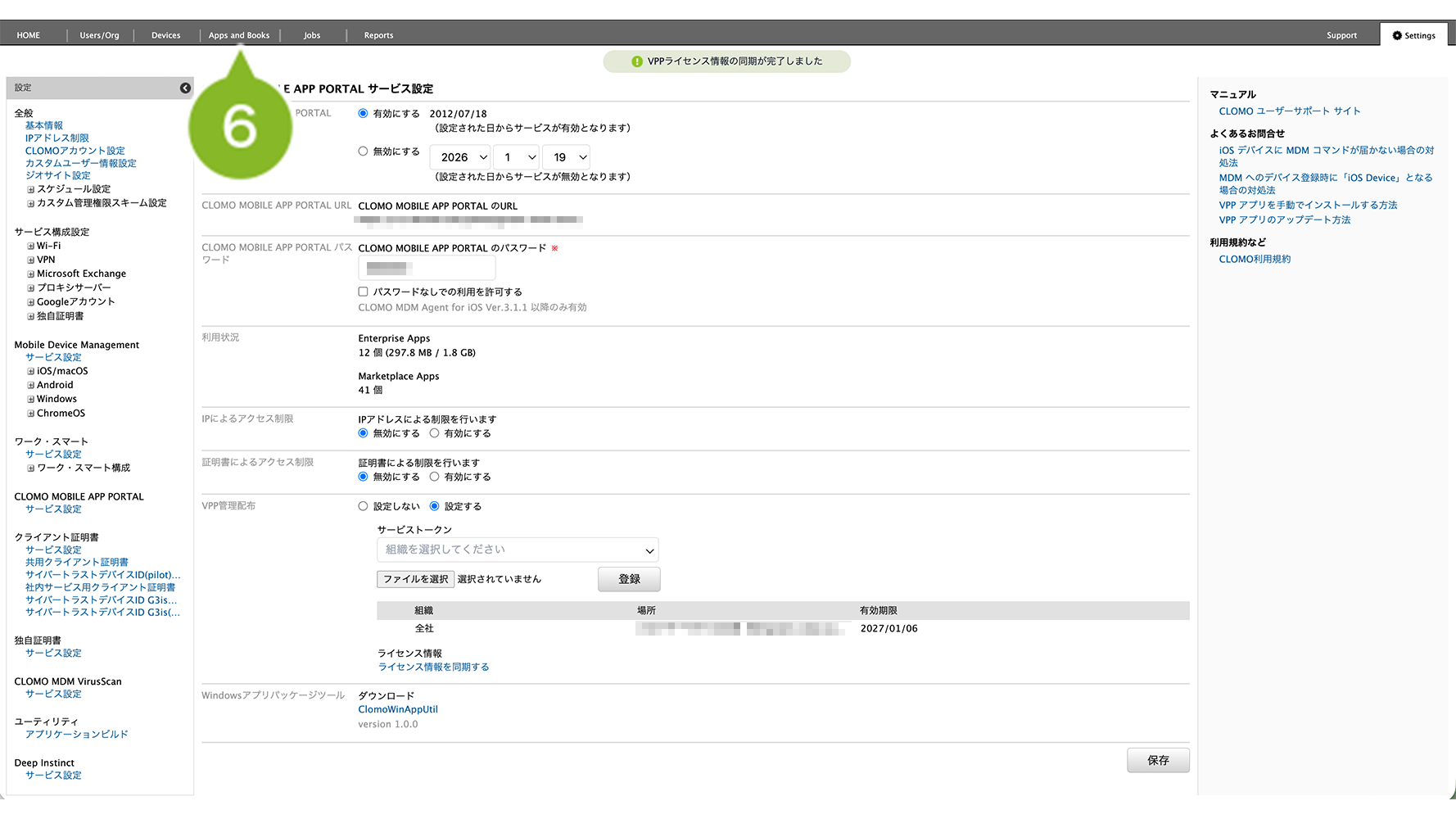The height and width of the screenshot is (819, 1456).
Task: Select 無効にする radio for portal service
Action: click(363, 152)
